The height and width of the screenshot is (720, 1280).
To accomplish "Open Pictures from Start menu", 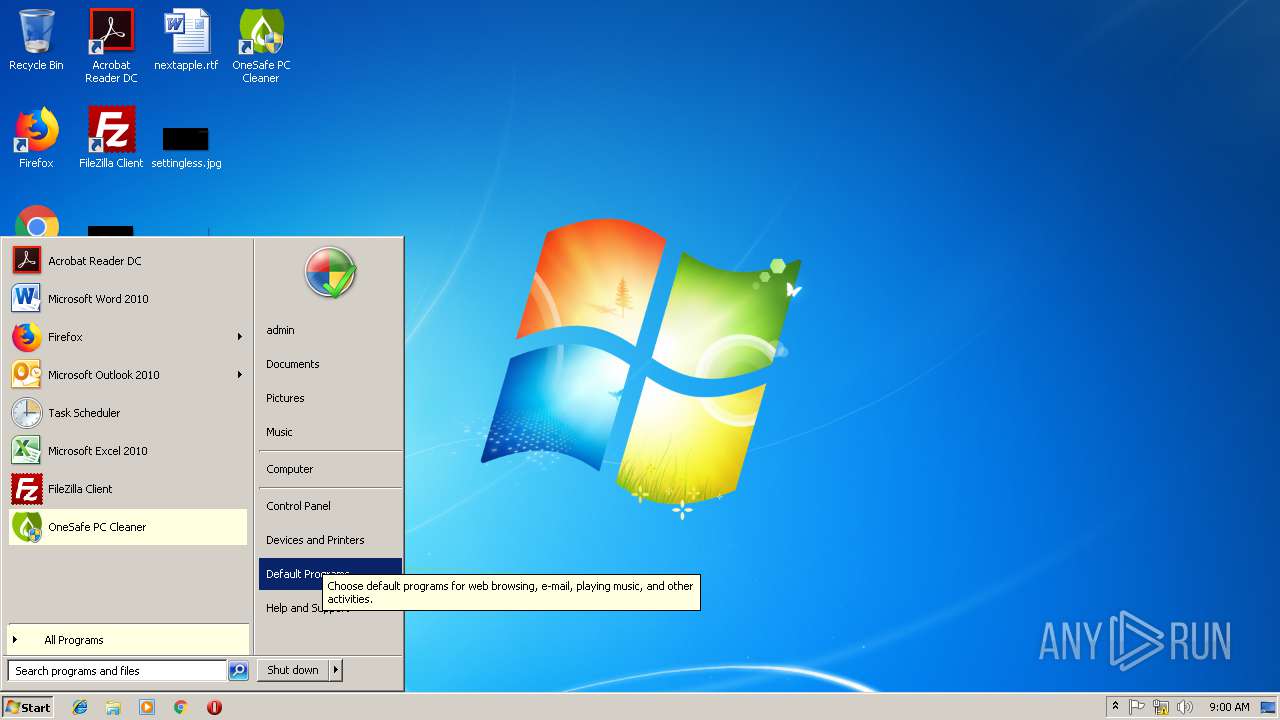I will 330,398.
